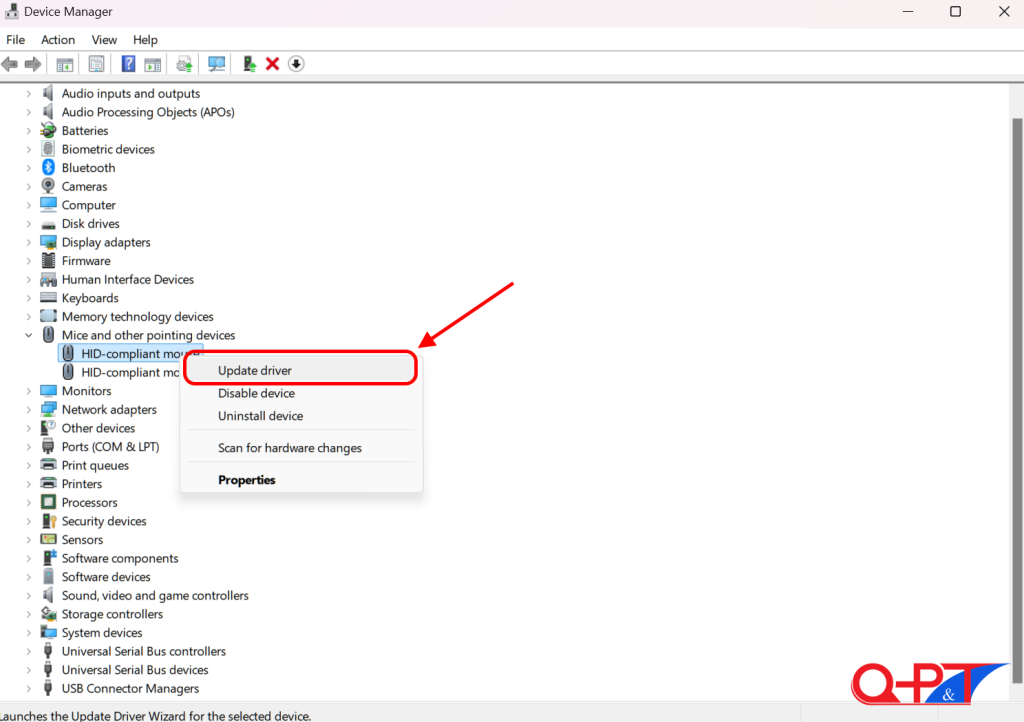The width and height of the screenshot is (1024, 722).
Task: Click the Bluetooth device category icon
Action: (x=48, y=168)
